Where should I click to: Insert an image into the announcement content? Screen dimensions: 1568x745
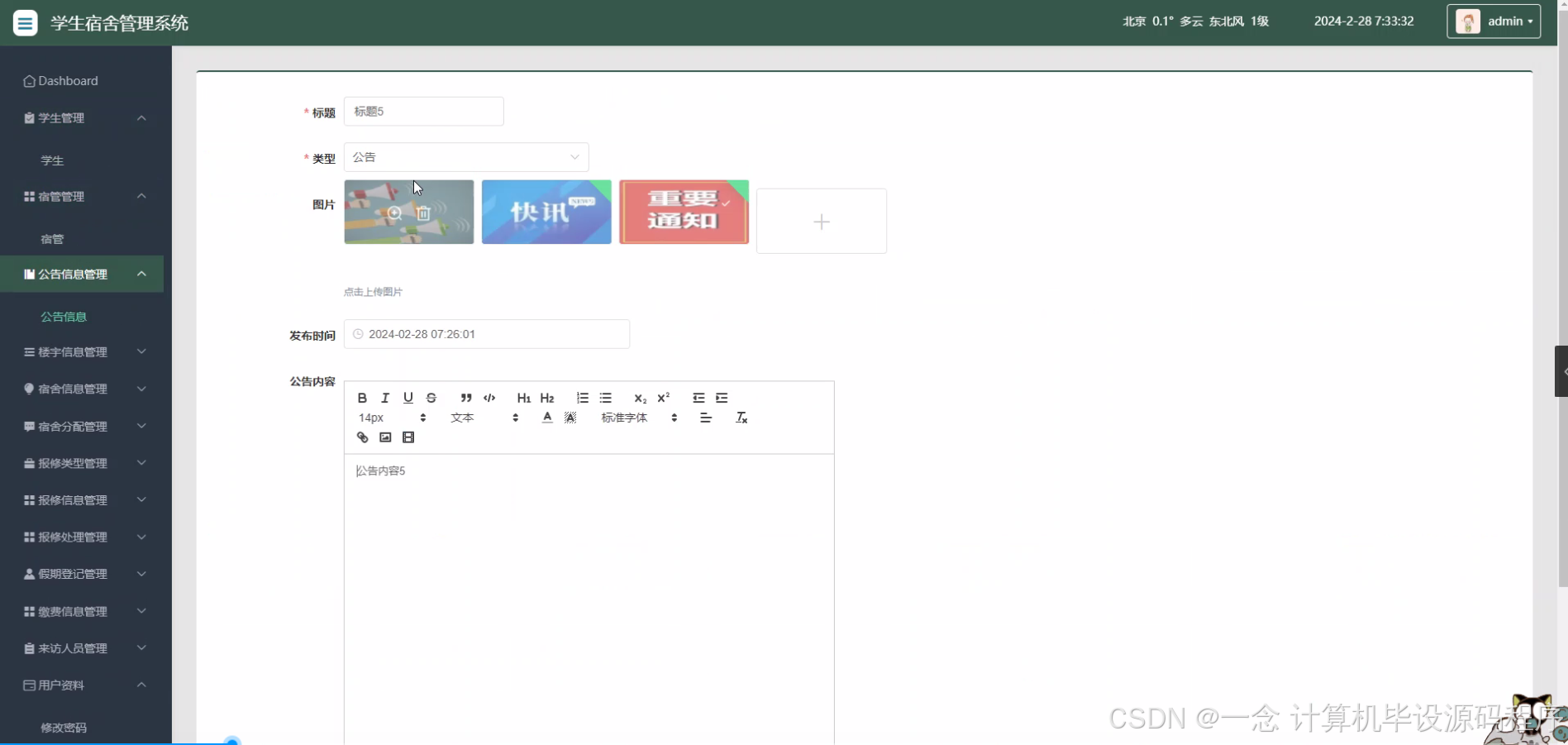coord(385,437)
